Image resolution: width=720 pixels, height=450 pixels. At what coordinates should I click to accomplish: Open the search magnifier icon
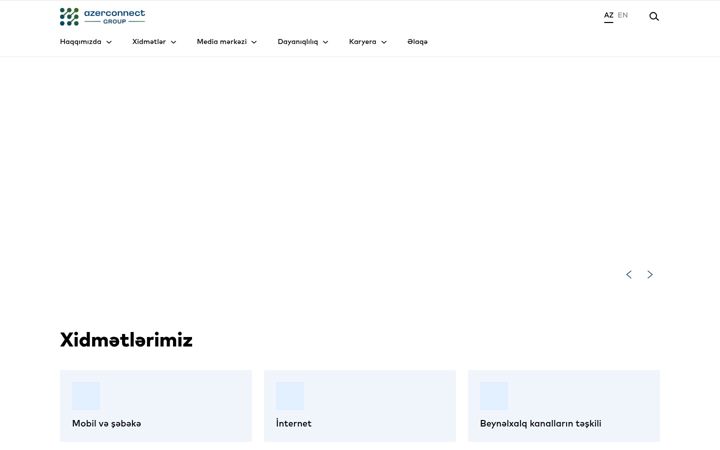tap(654, 17)
